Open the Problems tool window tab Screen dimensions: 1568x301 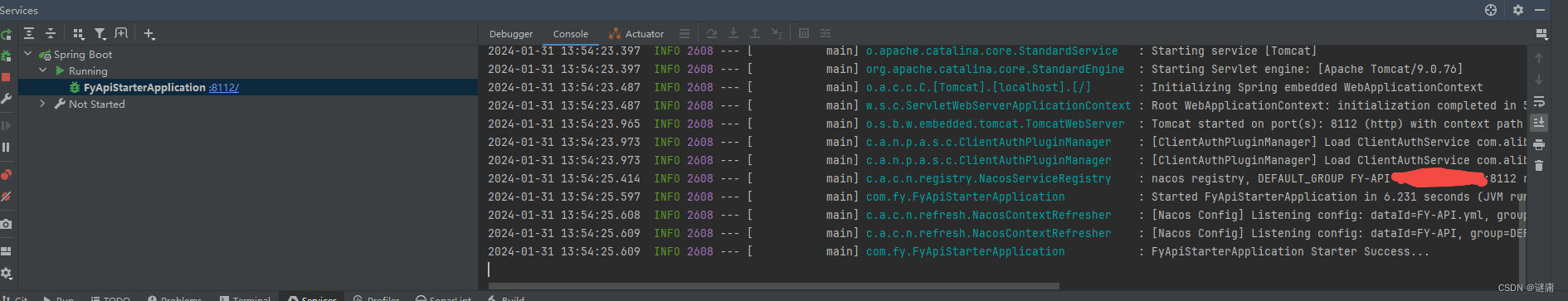(x=175, y=297)
